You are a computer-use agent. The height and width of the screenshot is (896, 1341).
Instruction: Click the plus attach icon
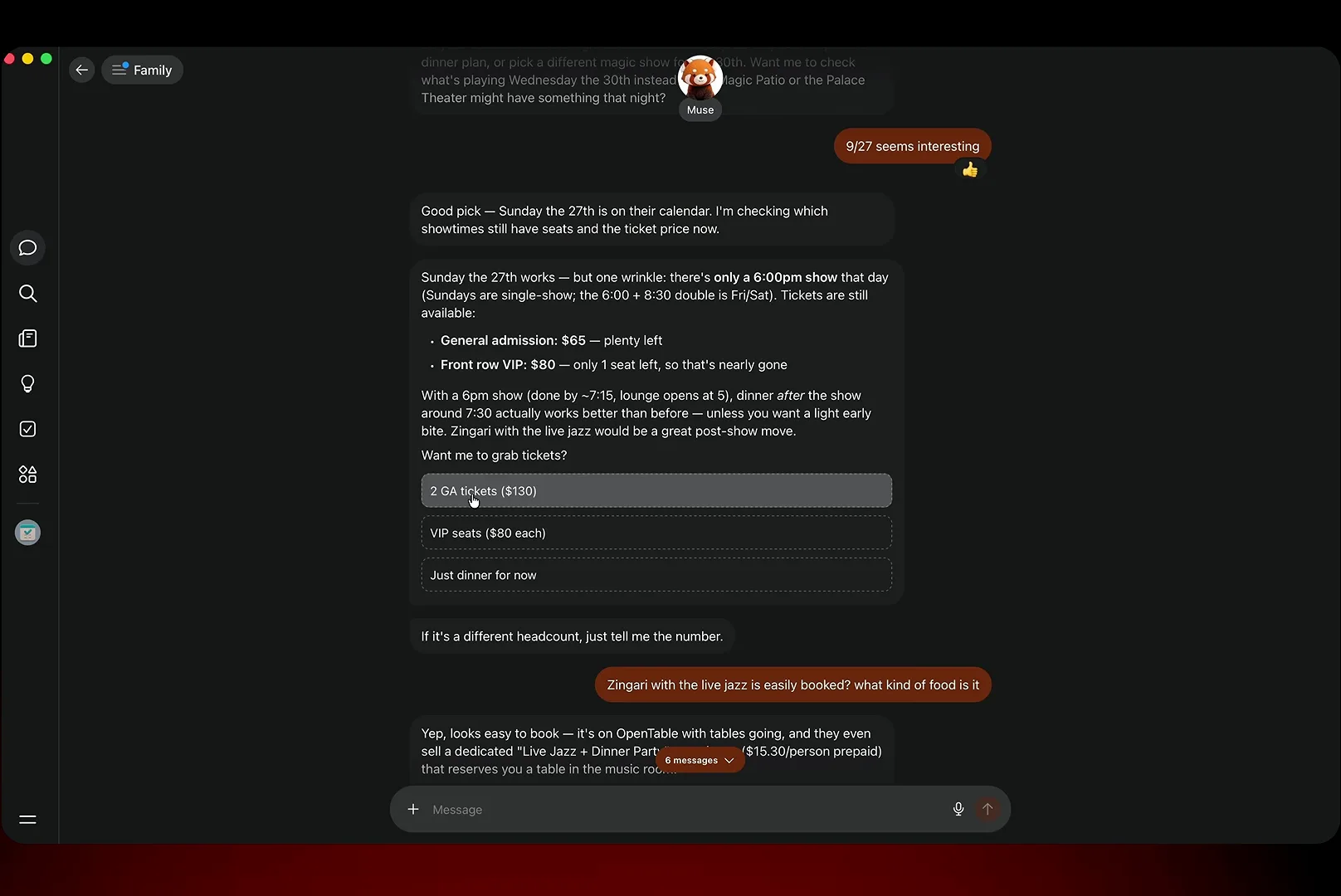(x=413, y=809)
